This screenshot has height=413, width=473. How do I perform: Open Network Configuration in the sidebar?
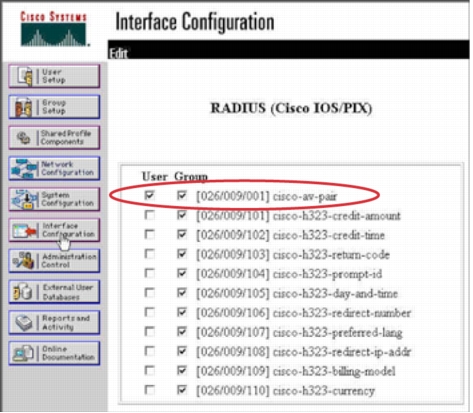tap(54, 168)
